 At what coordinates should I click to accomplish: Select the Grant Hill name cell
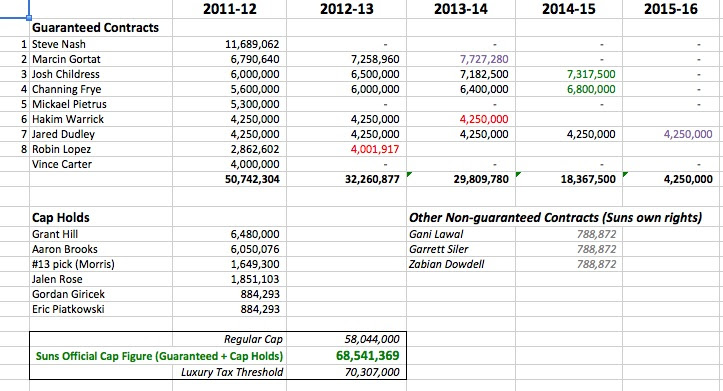point(101,234)
